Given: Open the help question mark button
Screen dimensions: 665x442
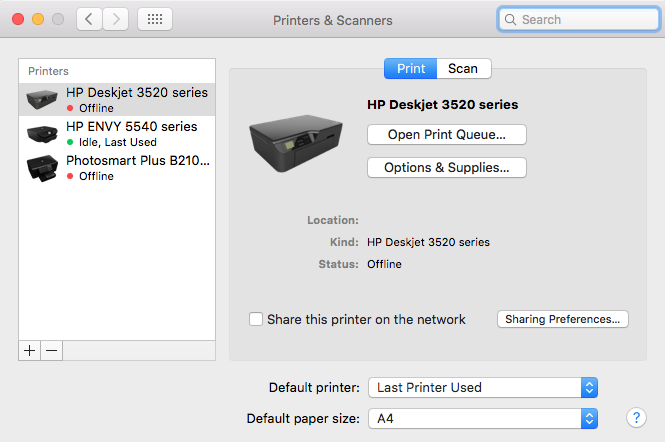Looking at the screenshot, I should point(634,417).
